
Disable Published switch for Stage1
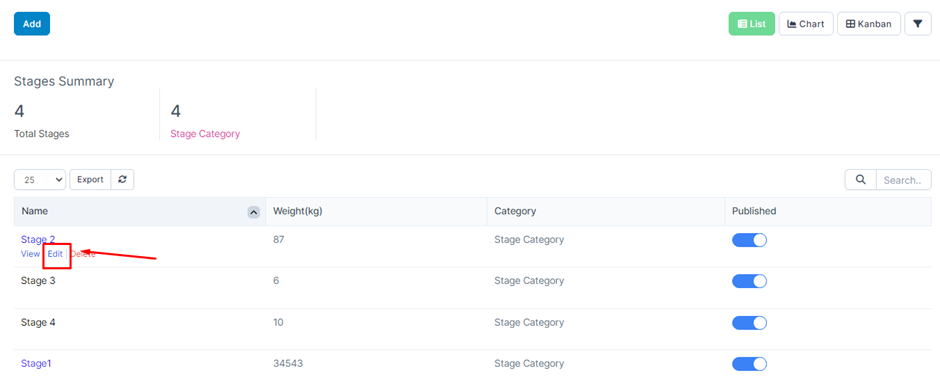click(x=749, y=364)
